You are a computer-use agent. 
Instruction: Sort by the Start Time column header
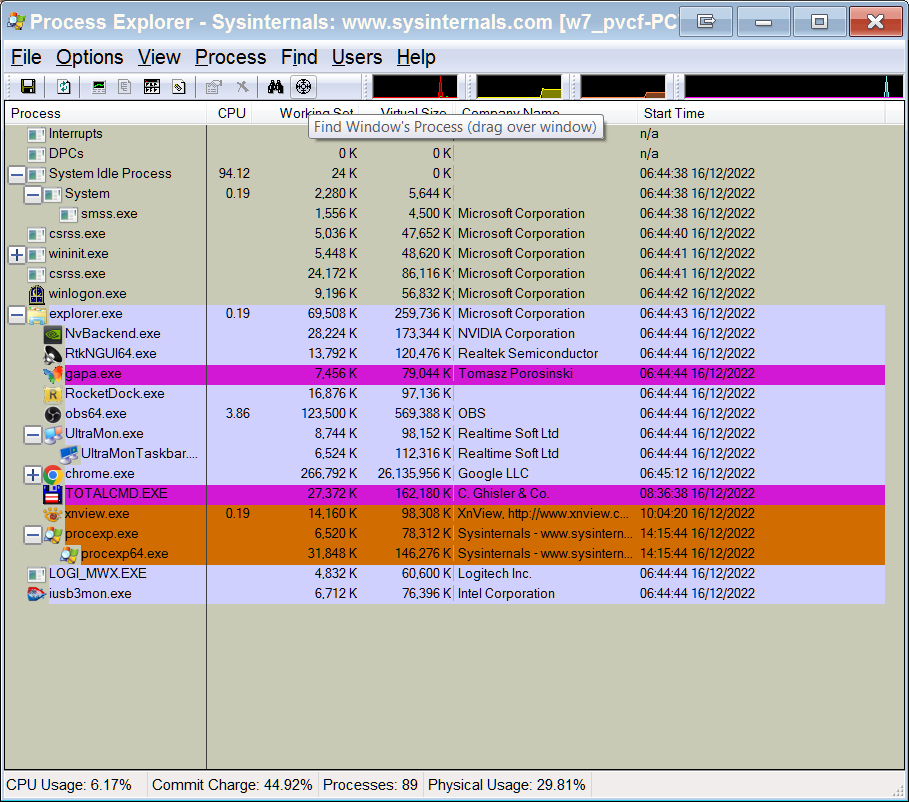point(761,113)
